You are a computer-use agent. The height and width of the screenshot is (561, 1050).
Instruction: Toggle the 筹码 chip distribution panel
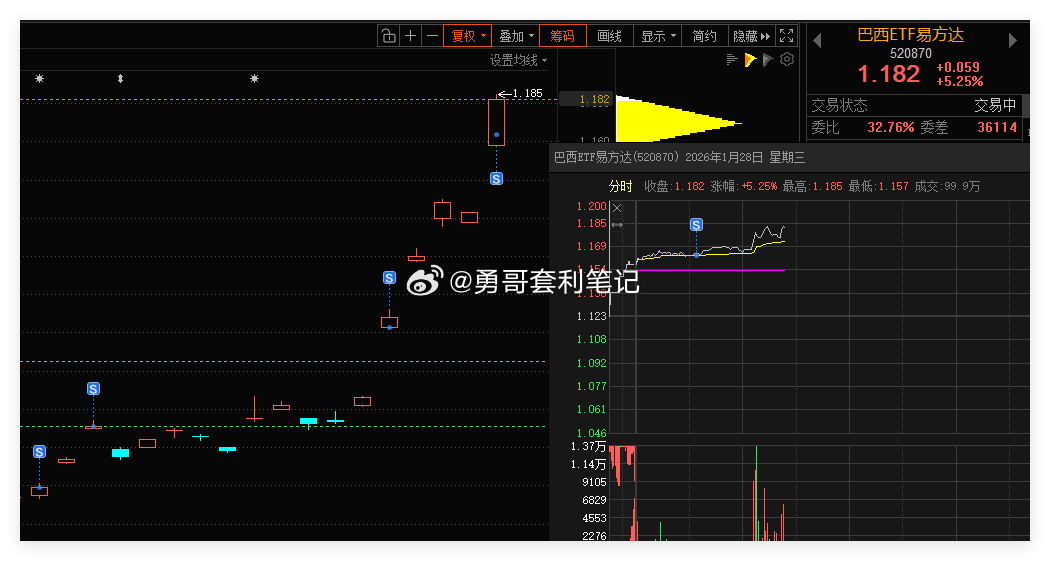click(562, 35)
